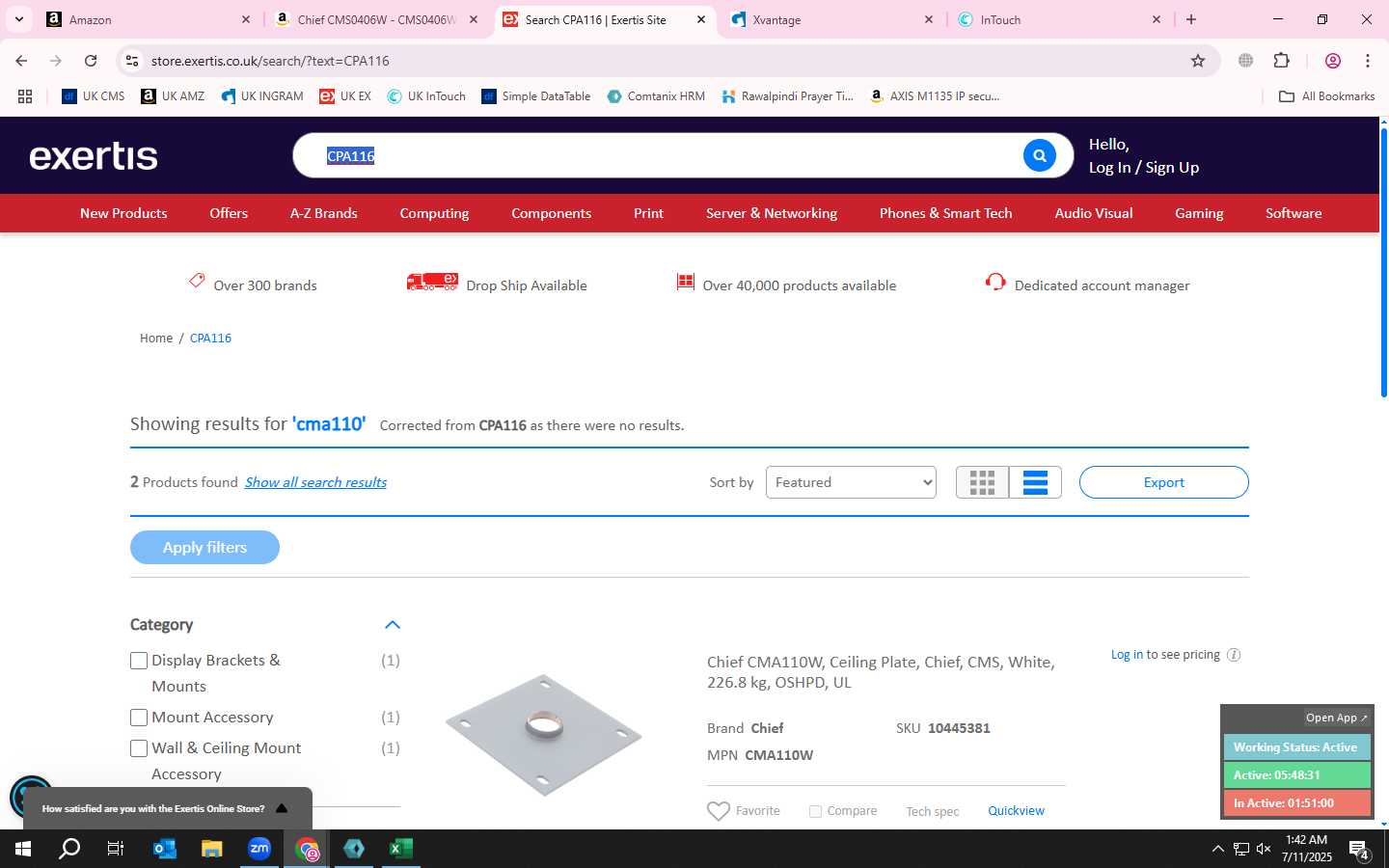
Task: Click Open App in status widget
Action: [1337, 718]
